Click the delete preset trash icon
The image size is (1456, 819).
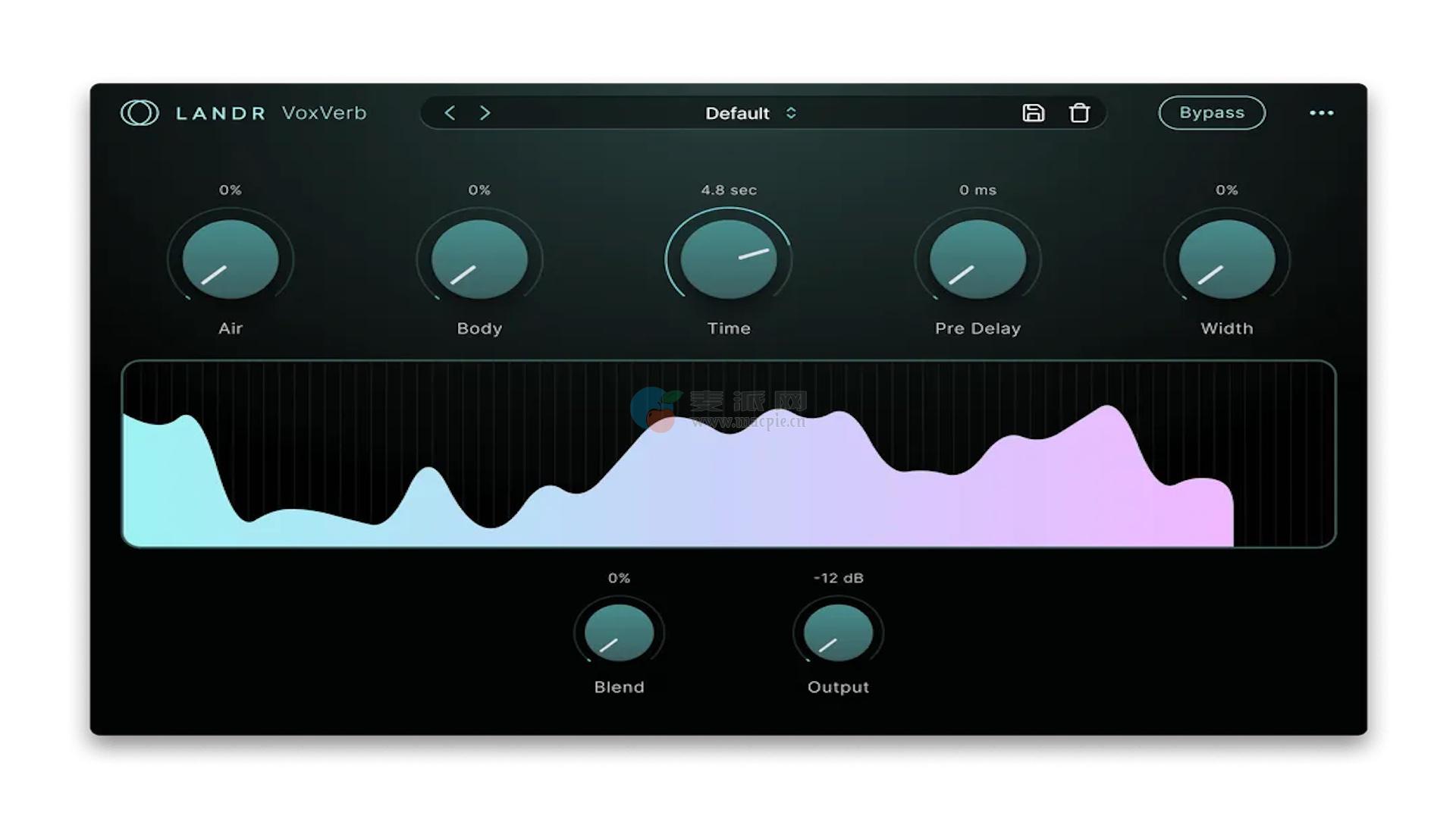point(1079,113)
